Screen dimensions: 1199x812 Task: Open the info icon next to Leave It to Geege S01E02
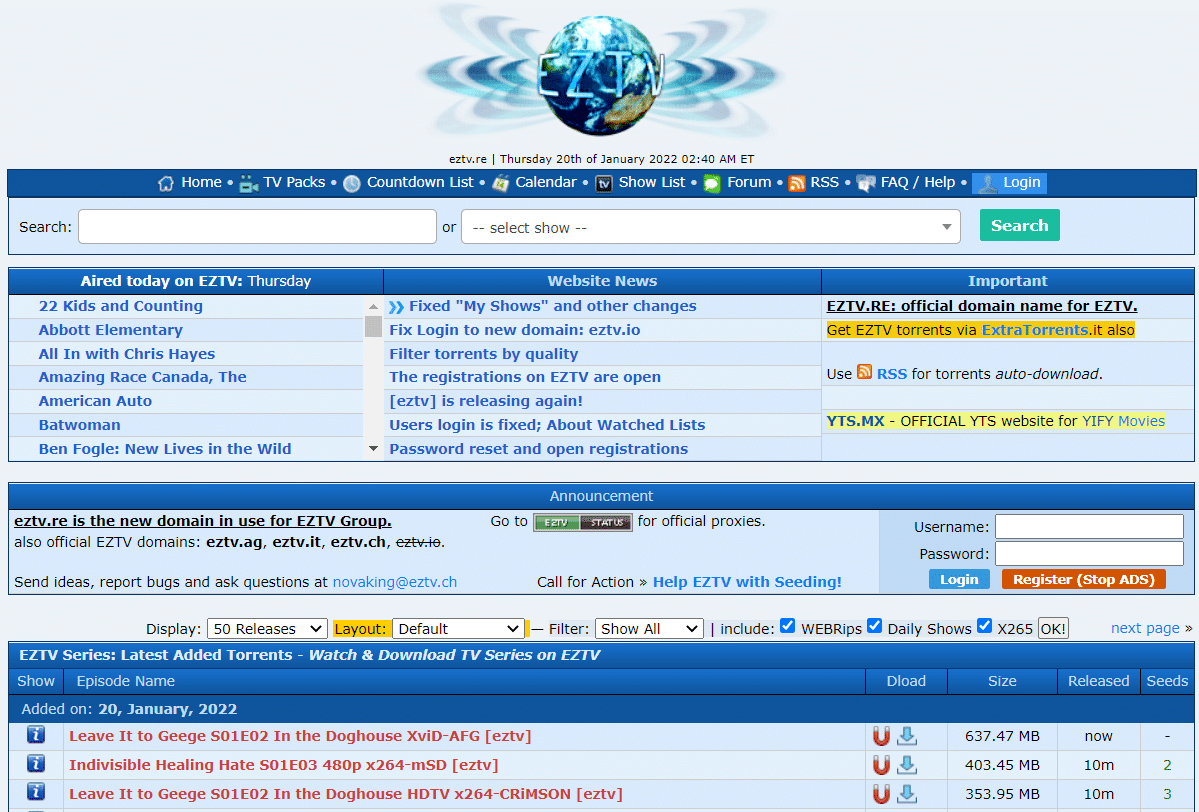(x=35, y=734)
